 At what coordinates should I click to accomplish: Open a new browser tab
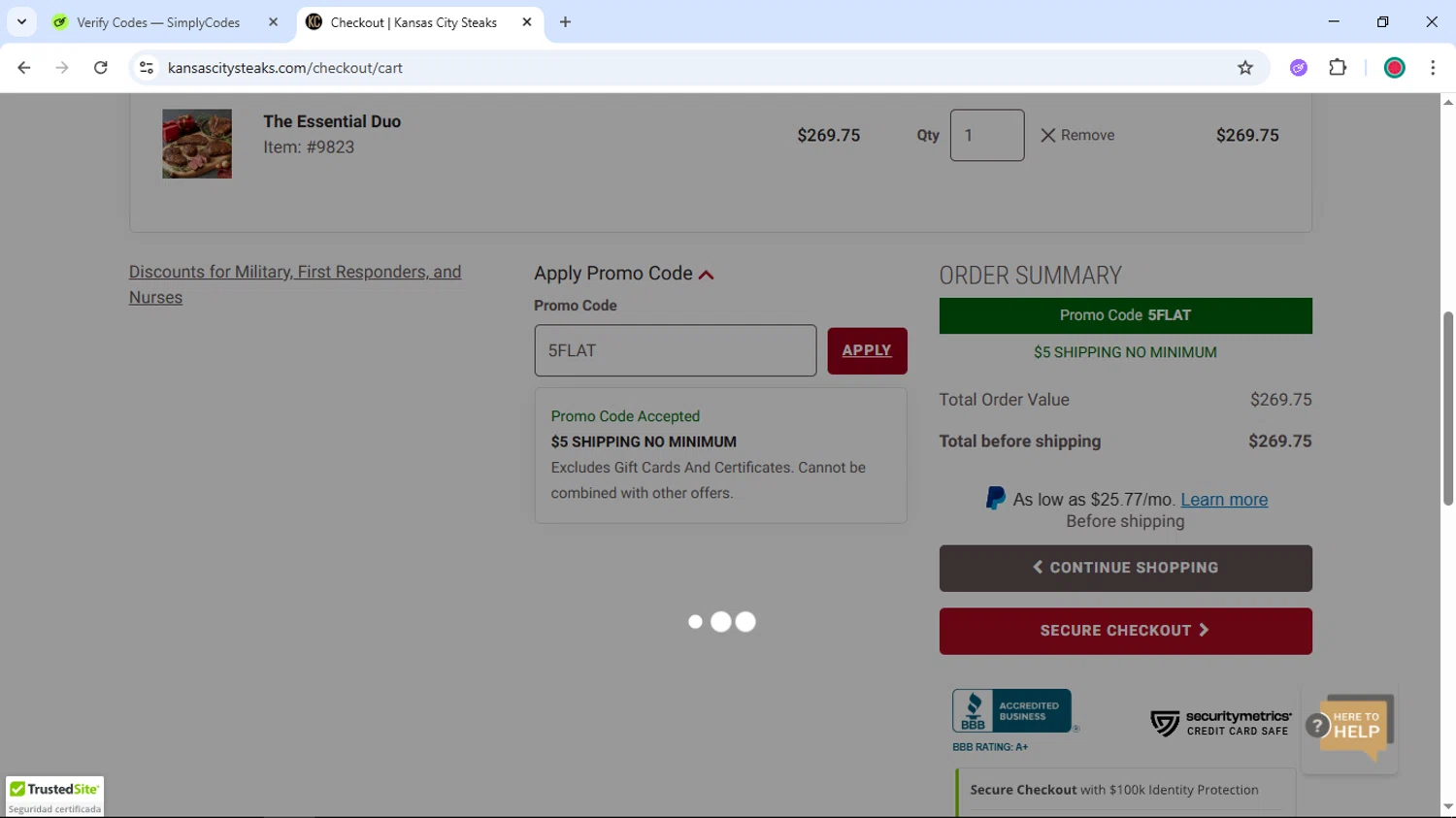(x=565, y=22)
